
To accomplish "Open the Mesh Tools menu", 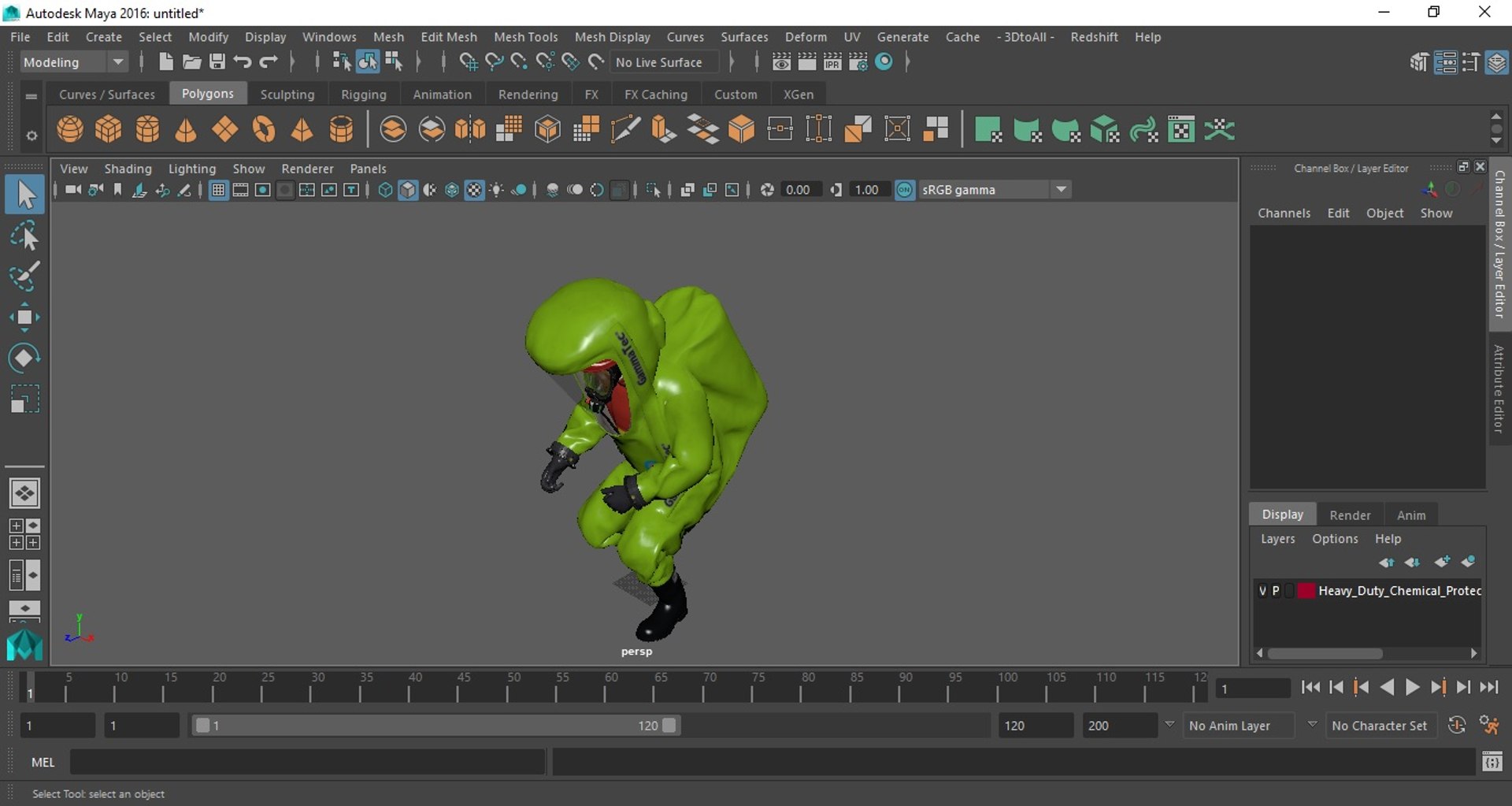I will 525,37.
